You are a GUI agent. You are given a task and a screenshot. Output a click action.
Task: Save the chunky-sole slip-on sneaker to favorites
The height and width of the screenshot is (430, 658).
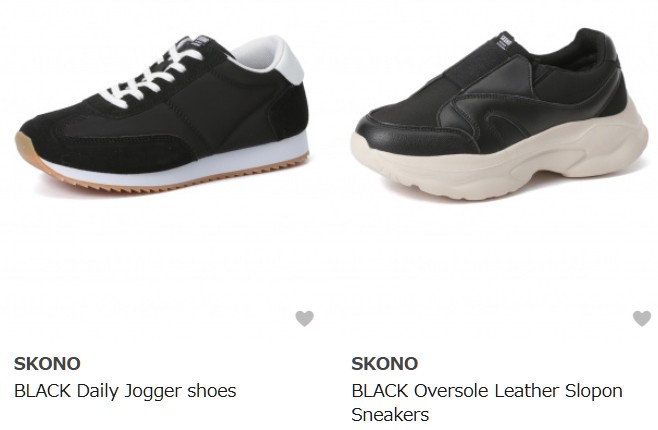coord(642,318)
